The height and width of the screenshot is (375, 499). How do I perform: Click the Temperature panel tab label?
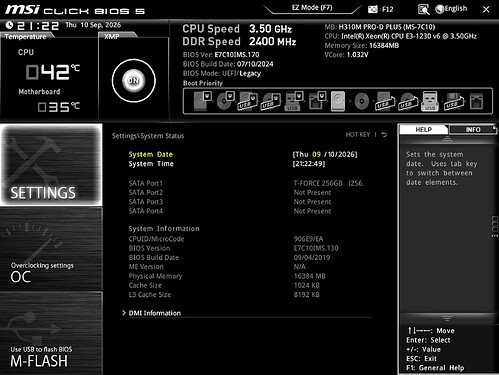(x=25, y=36)
